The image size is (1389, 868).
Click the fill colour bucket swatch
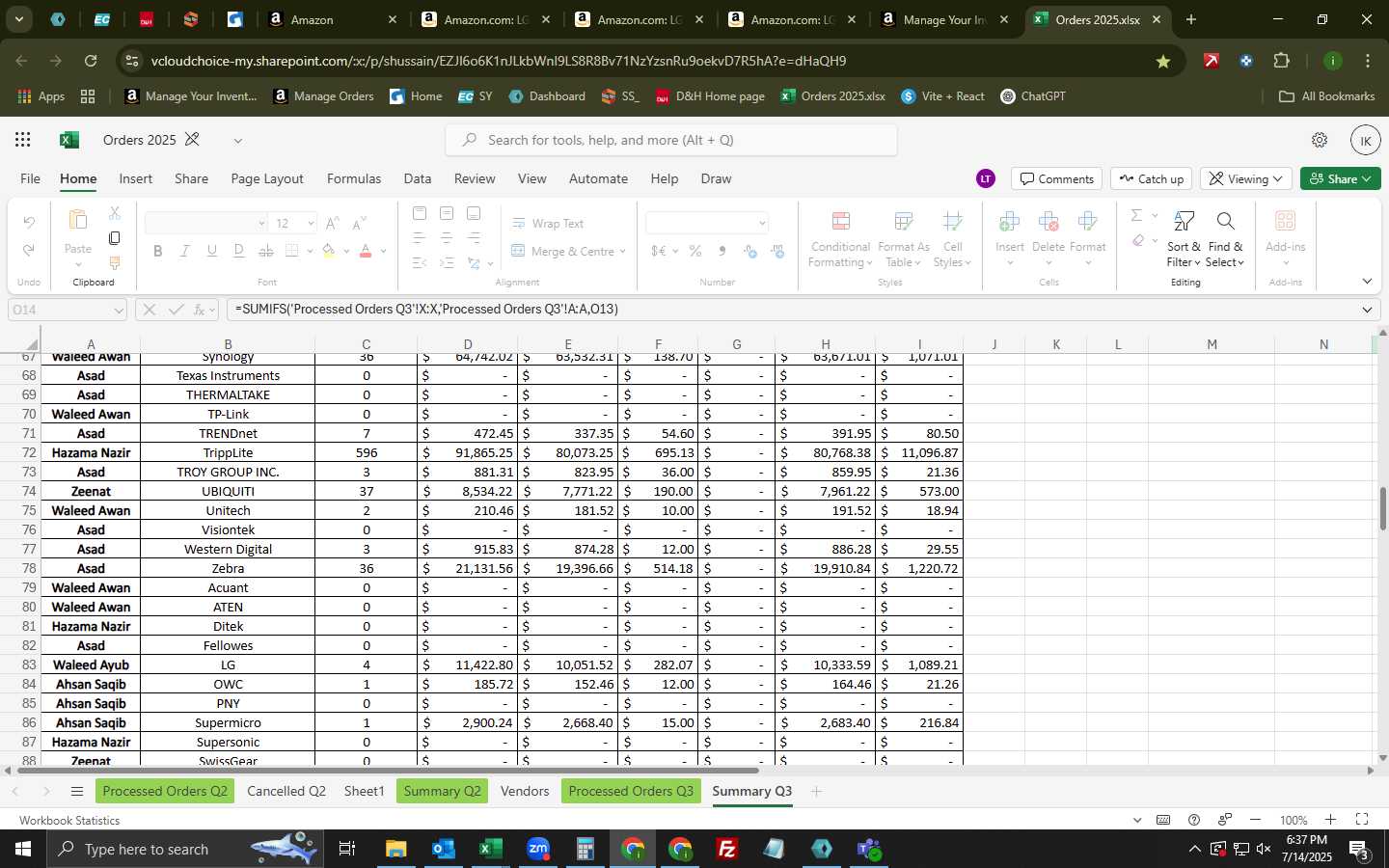pyautogui.click(x=329, y=251)
